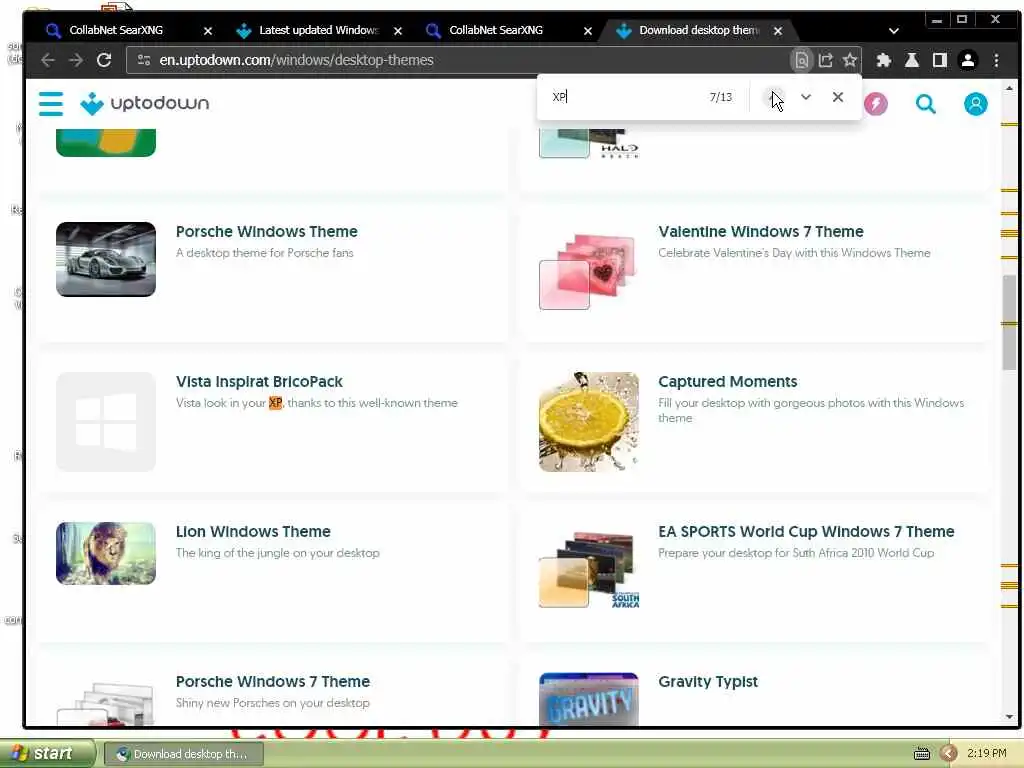This screenshot has height=768, width=1024.
Task: Select Download desktop th... taskbar button
Action: point(184,754)
